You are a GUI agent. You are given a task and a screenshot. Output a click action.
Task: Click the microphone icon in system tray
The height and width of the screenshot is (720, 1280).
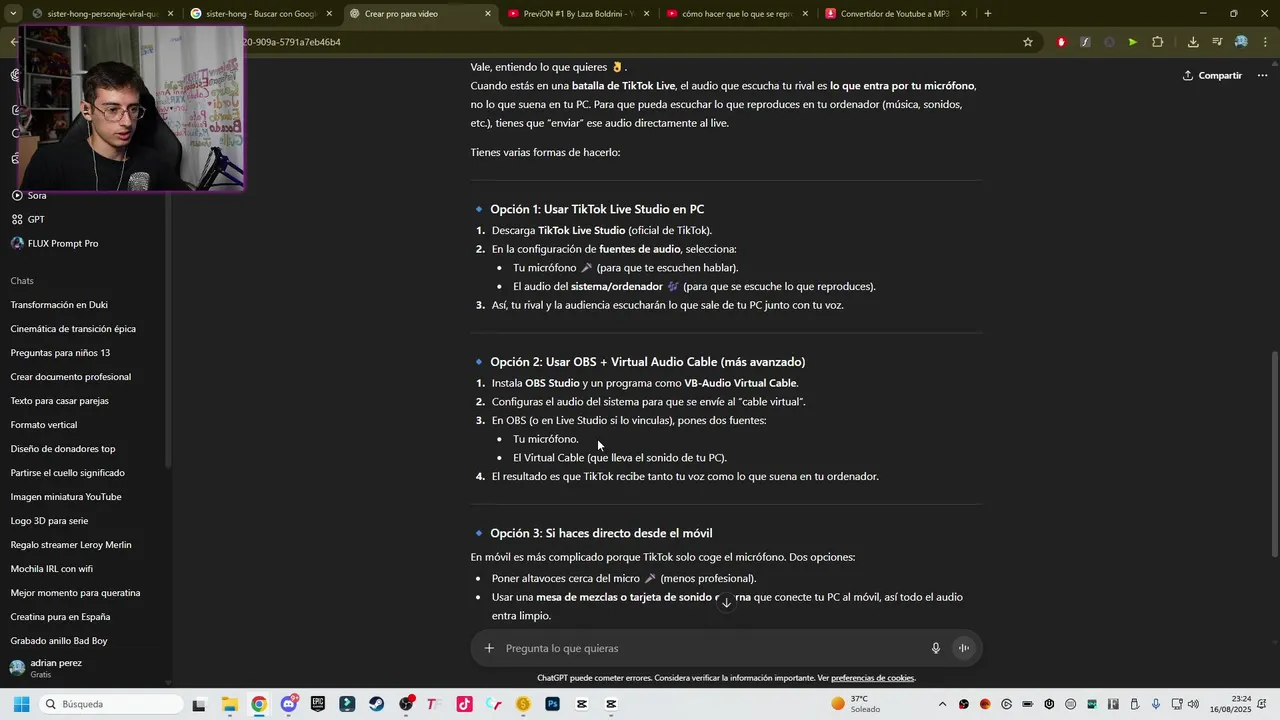1156,704
